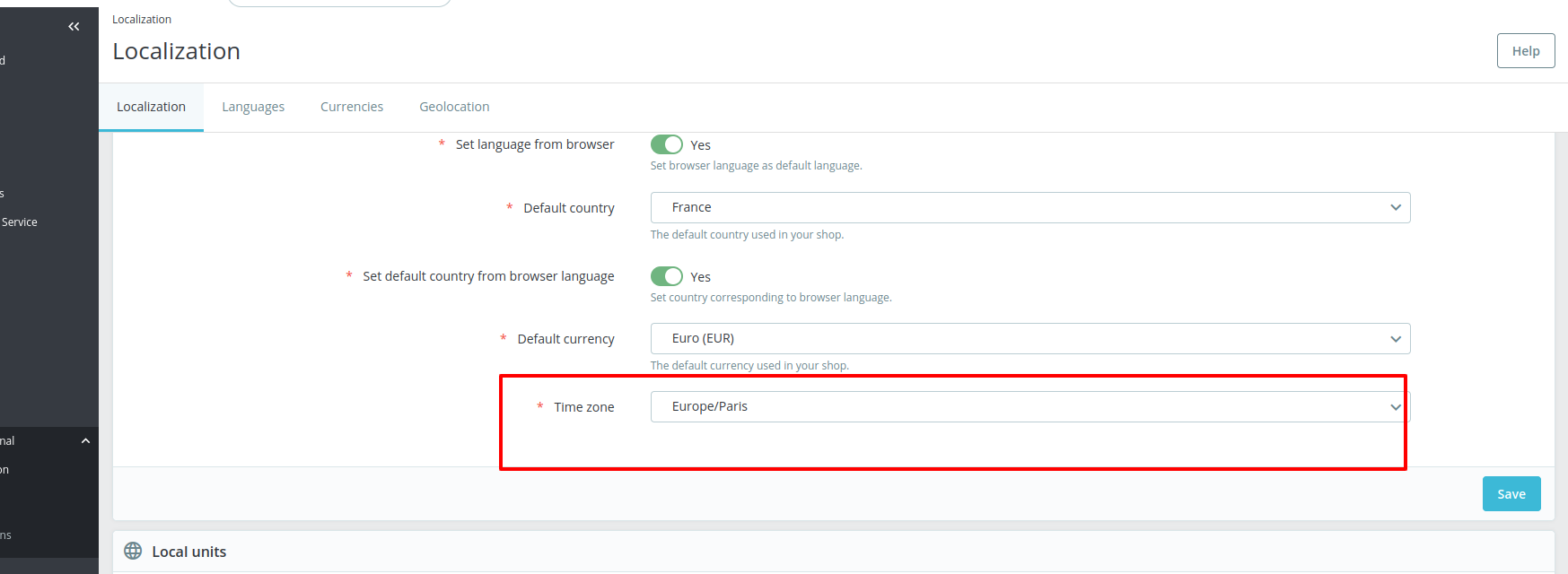
Task: Click help text 'The default currency used in your shop.'
Action: point(749,366)
